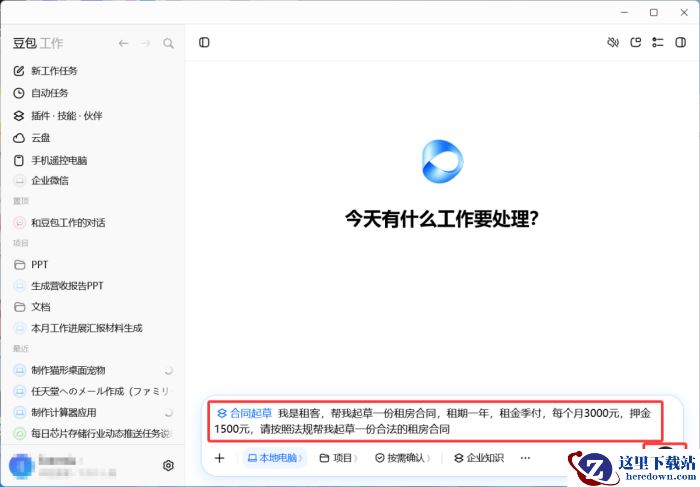Click the clock icon beside 自动任务
Image resolution: width=700 pixels, height=487 pixels.
(x=19, y=93)
